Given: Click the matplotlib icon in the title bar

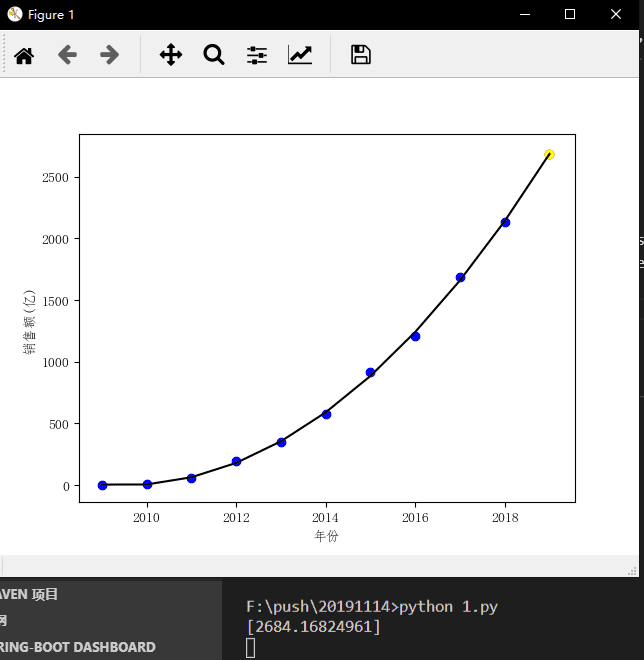Looking at the screenshot, I should pyautogui.click(x=14, y=14).
